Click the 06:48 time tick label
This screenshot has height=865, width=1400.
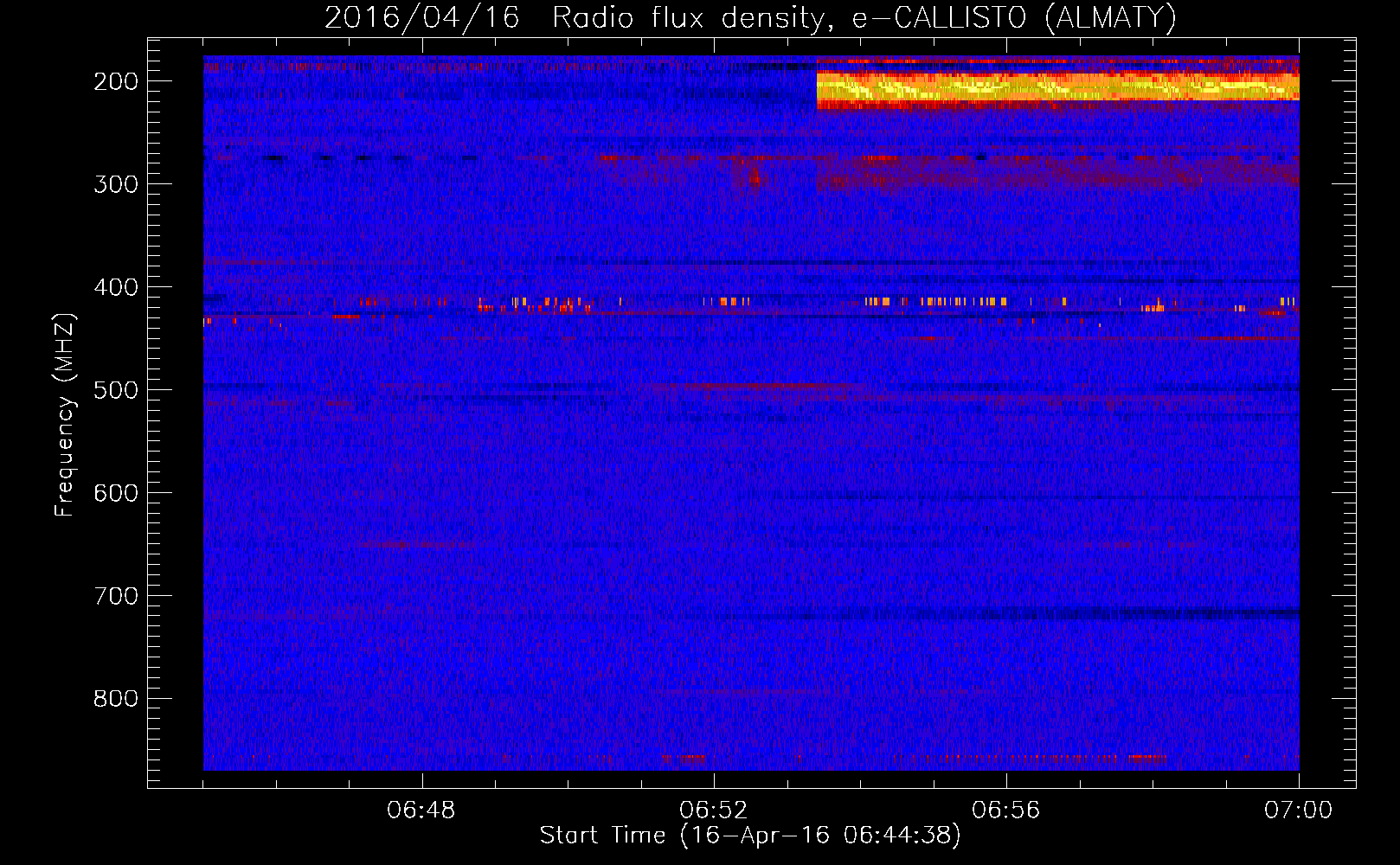pos(421,811)
